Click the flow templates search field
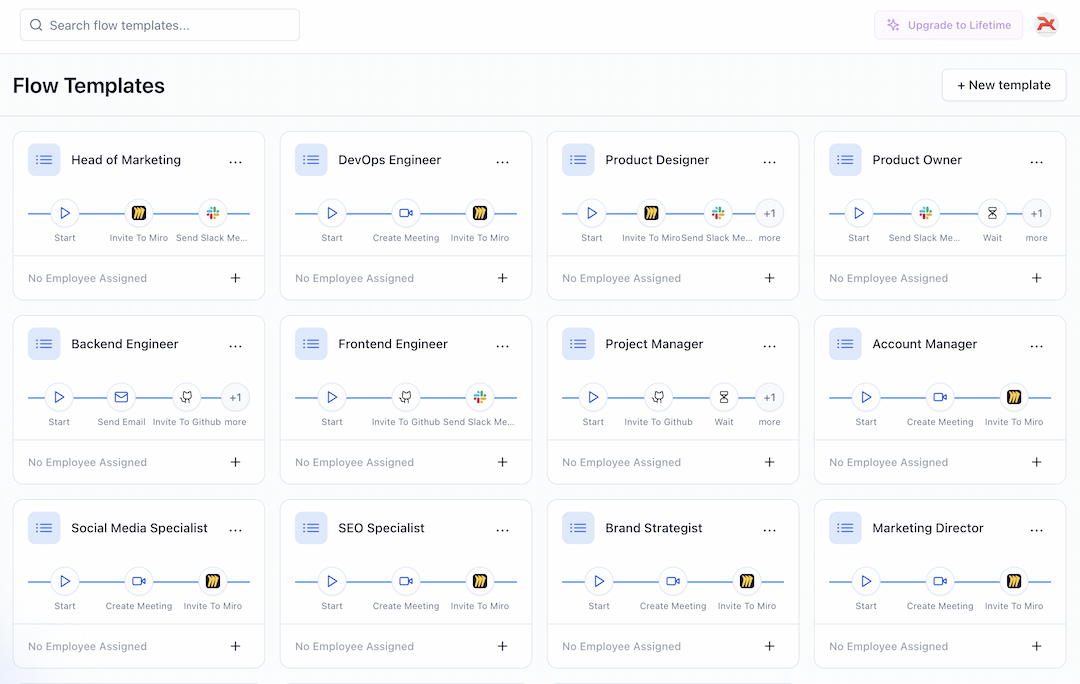Screen dimensions: 1080x684 159,24
